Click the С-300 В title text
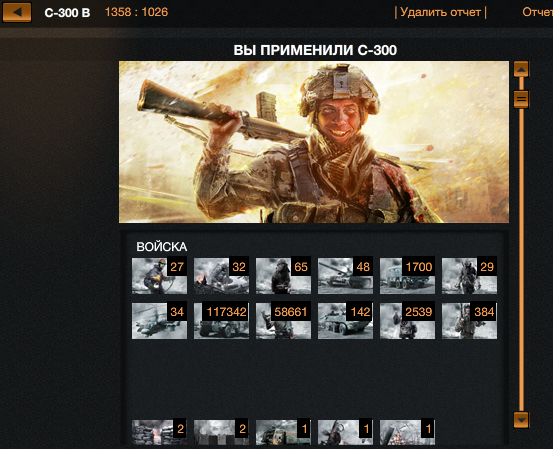553x449 pixels. (67, 13)
